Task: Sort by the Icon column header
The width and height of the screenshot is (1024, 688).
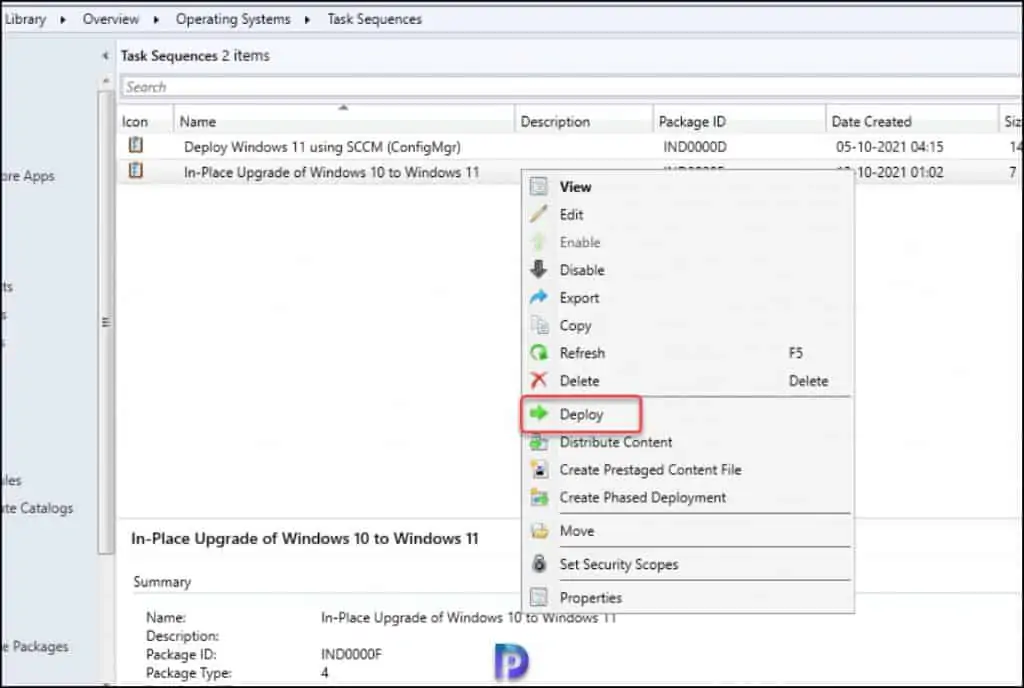Action: pos(146,121)
